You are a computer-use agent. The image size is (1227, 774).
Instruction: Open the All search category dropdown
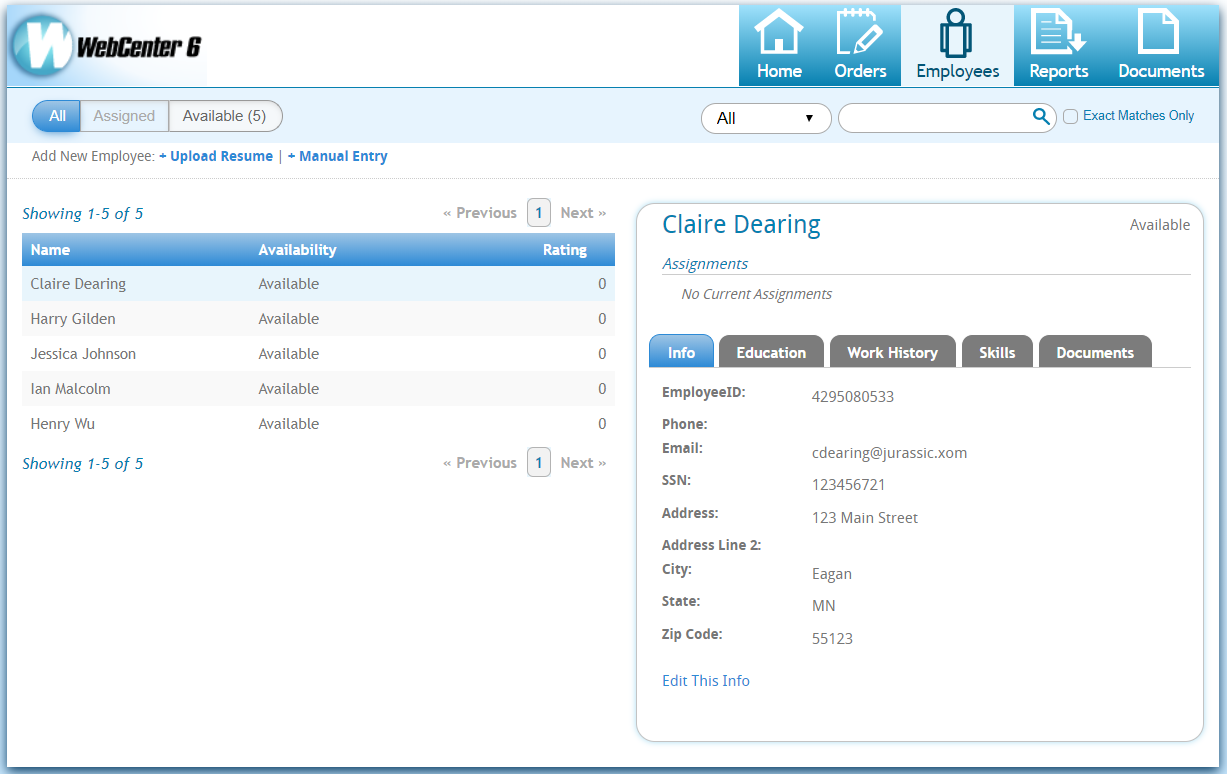click(x=766, y=118)
